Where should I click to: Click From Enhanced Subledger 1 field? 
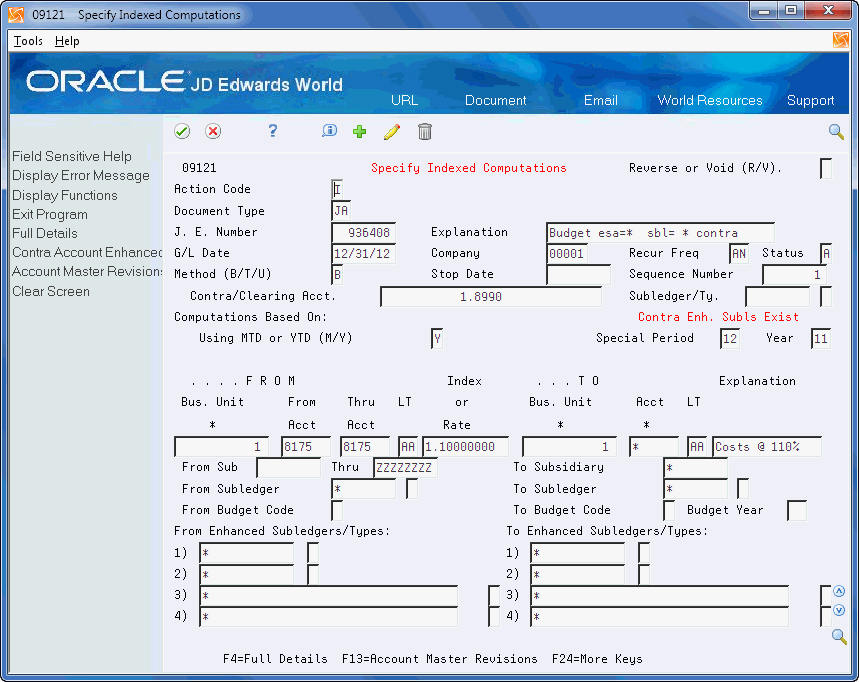coord(247,553)
